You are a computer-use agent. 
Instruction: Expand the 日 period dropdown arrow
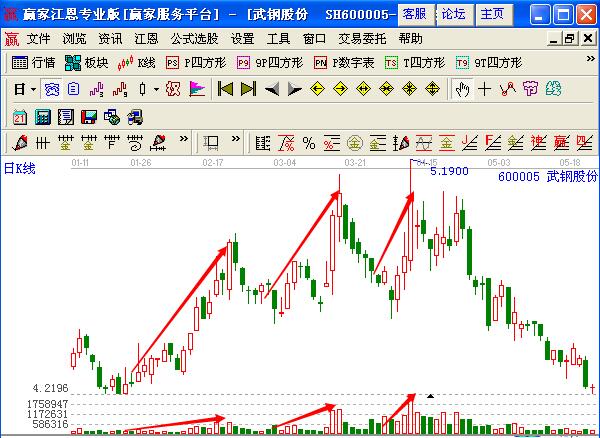tap(33, 89)
